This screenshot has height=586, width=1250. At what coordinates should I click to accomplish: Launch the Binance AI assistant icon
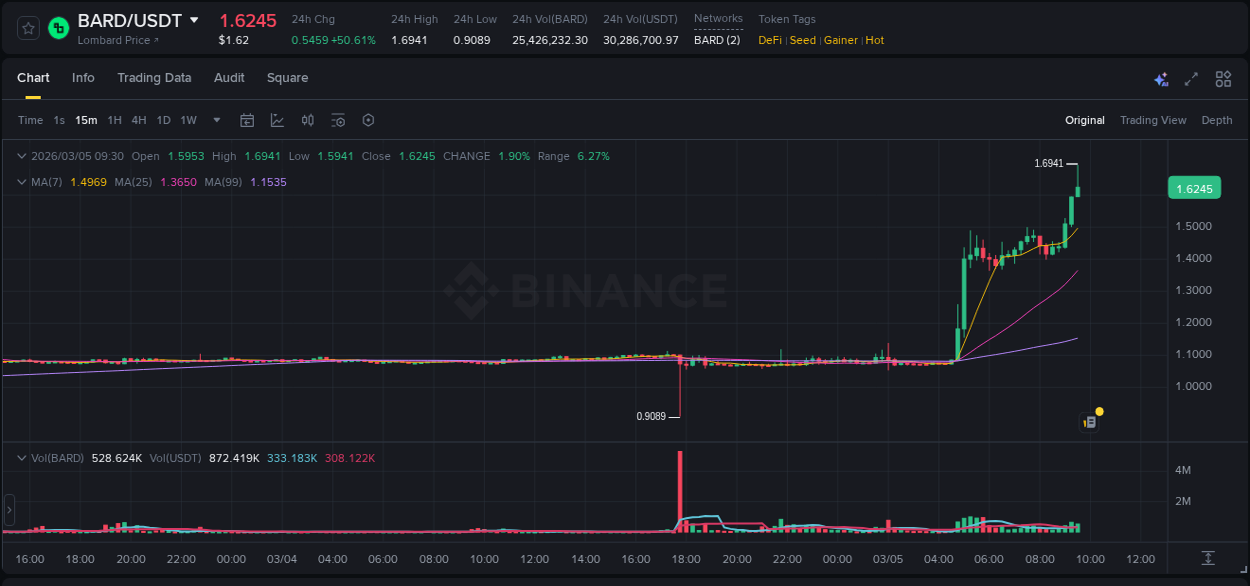(x=1161, y=78)
